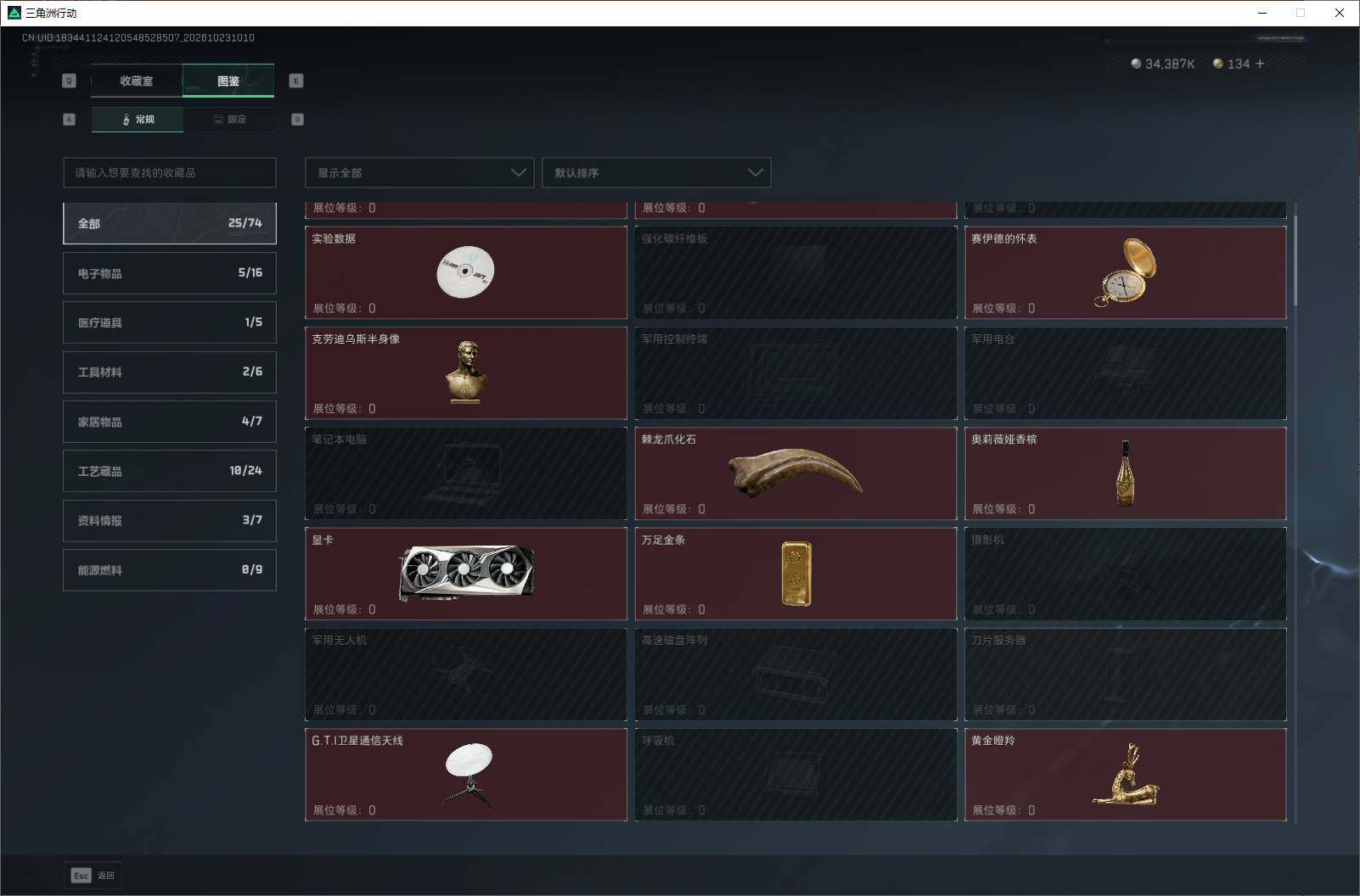Image resolution: width=1360 pixels, height=896 pixels.
Task: Select the 常规 sub-tab
Action: [138, 120]
